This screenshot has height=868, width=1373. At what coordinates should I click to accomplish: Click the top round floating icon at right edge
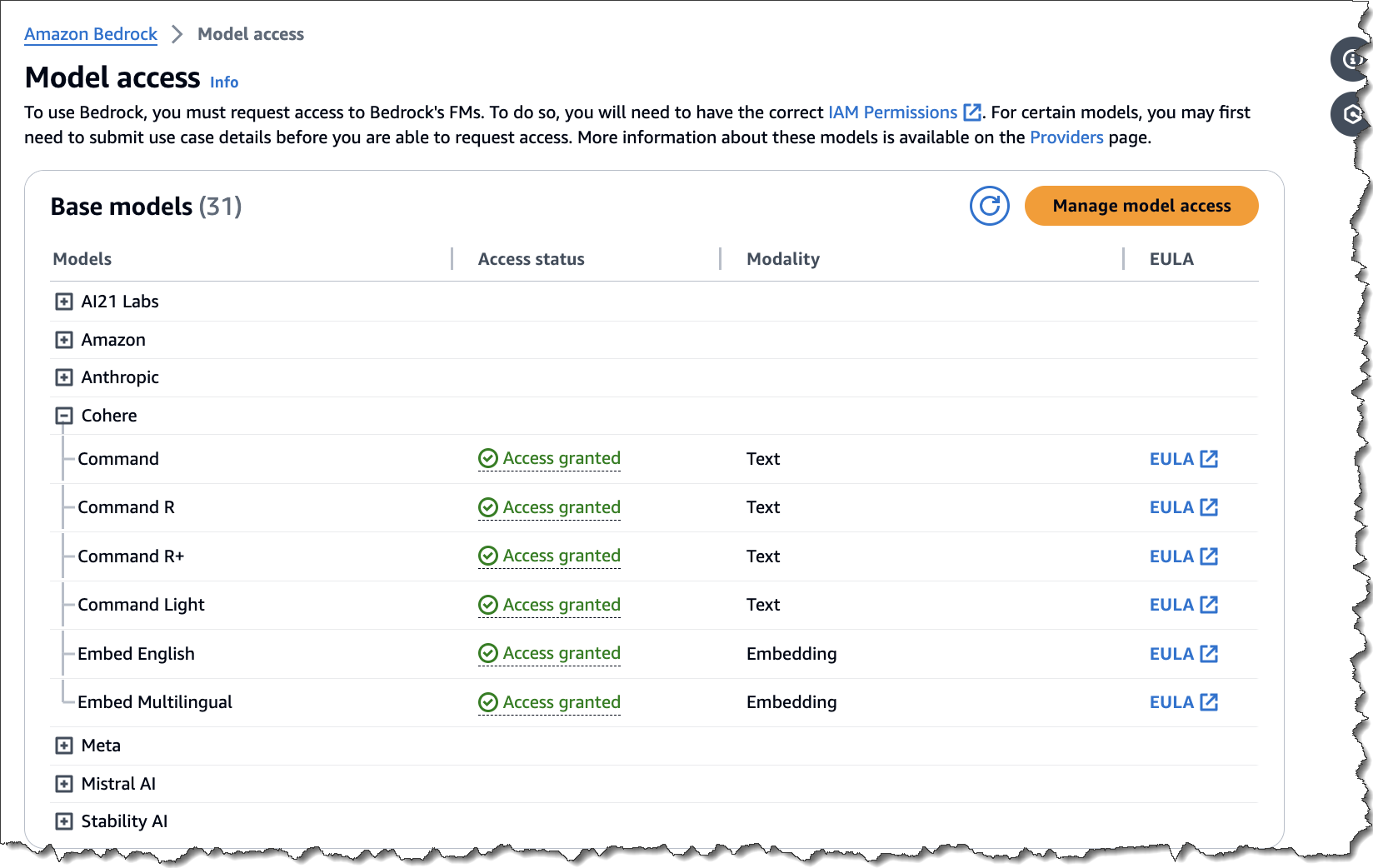pyautogui.click(x=1352, y=59)
